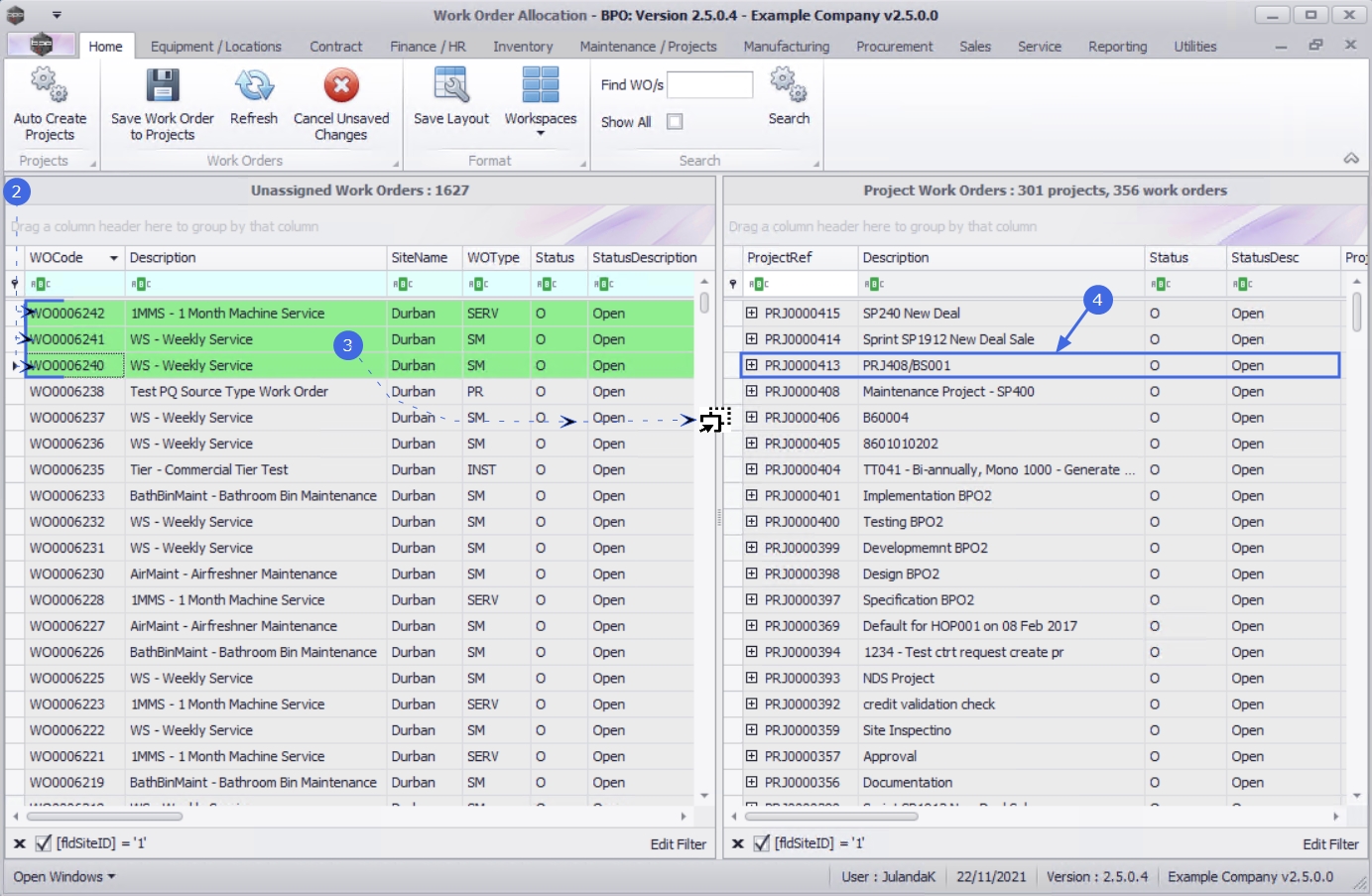Open the ProjectRef filter condition icon
The height and width of the screenshot is (896, 1372).
759,285
